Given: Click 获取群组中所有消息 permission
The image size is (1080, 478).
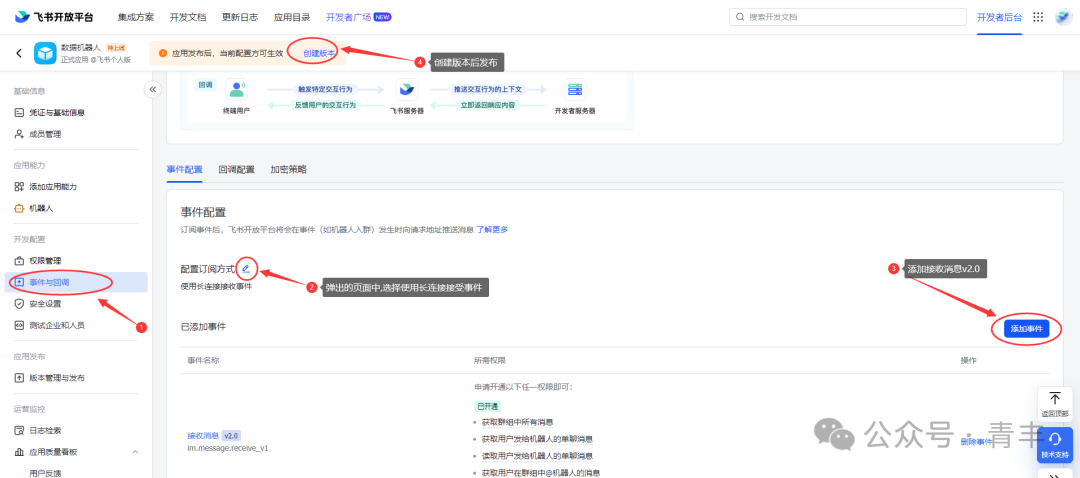Looking at the screenshot, I should click(x=518, y=422).
